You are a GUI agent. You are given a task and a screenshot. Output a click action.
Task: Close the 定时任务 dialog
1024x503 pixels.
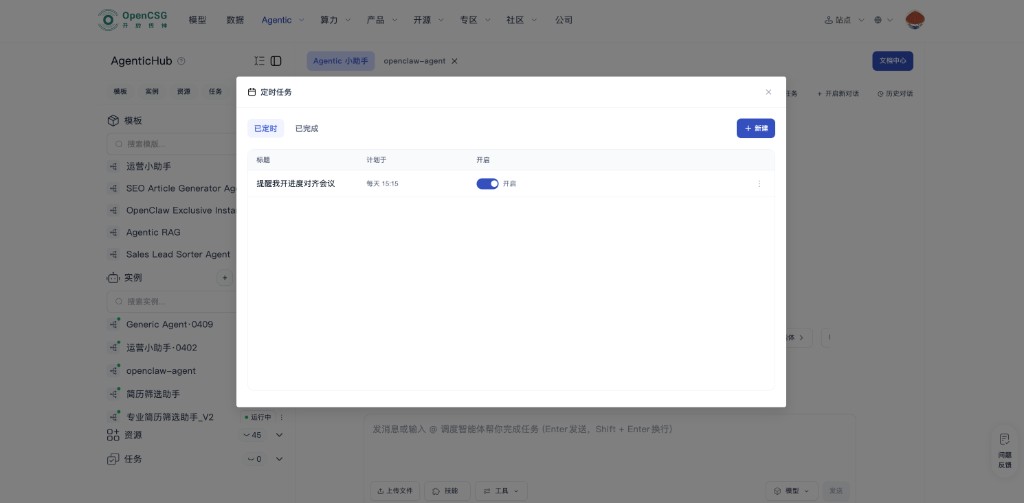coord(768,92)
